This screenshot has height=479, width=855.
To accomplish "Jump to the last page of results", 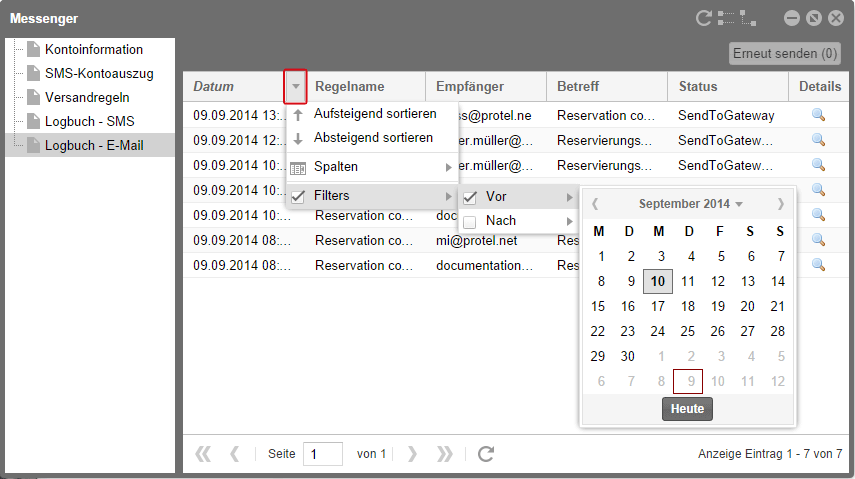I will click(x=445, y=454).
